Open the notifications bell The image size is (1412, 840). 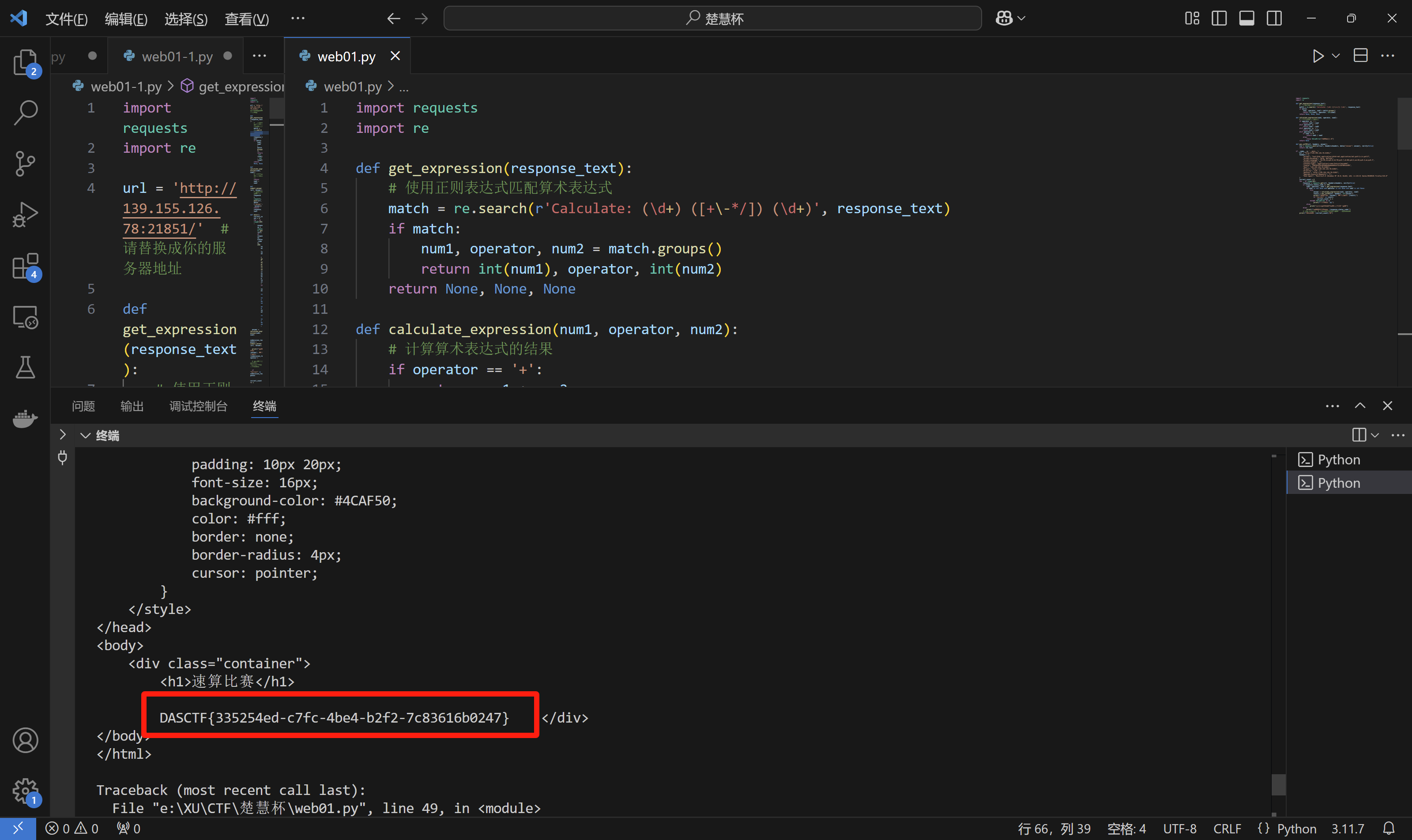pos(1388,829)
